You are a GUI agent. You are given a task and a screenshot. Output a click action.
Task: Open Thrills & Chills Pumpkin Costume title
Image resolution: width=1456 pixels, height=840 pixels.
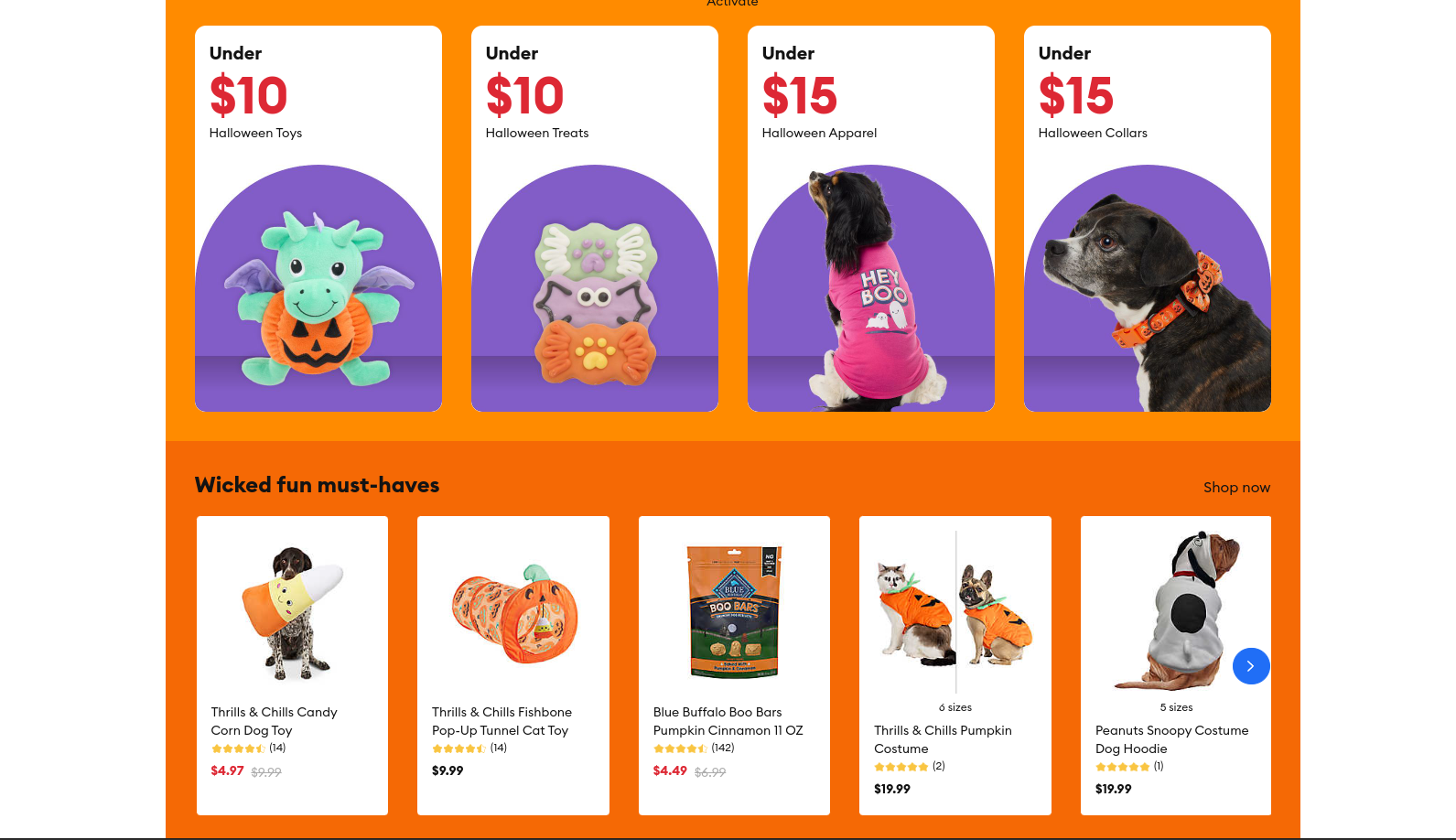[x=943, y=739]
